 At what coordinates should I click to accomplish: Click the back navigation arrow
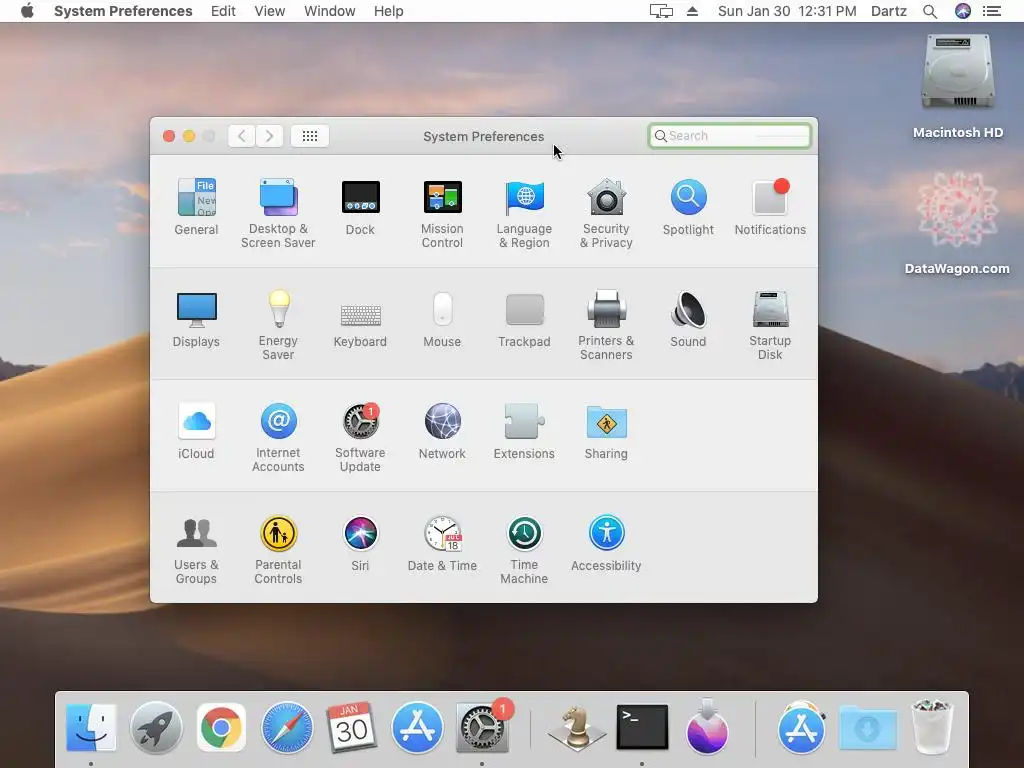click(242, 136)
